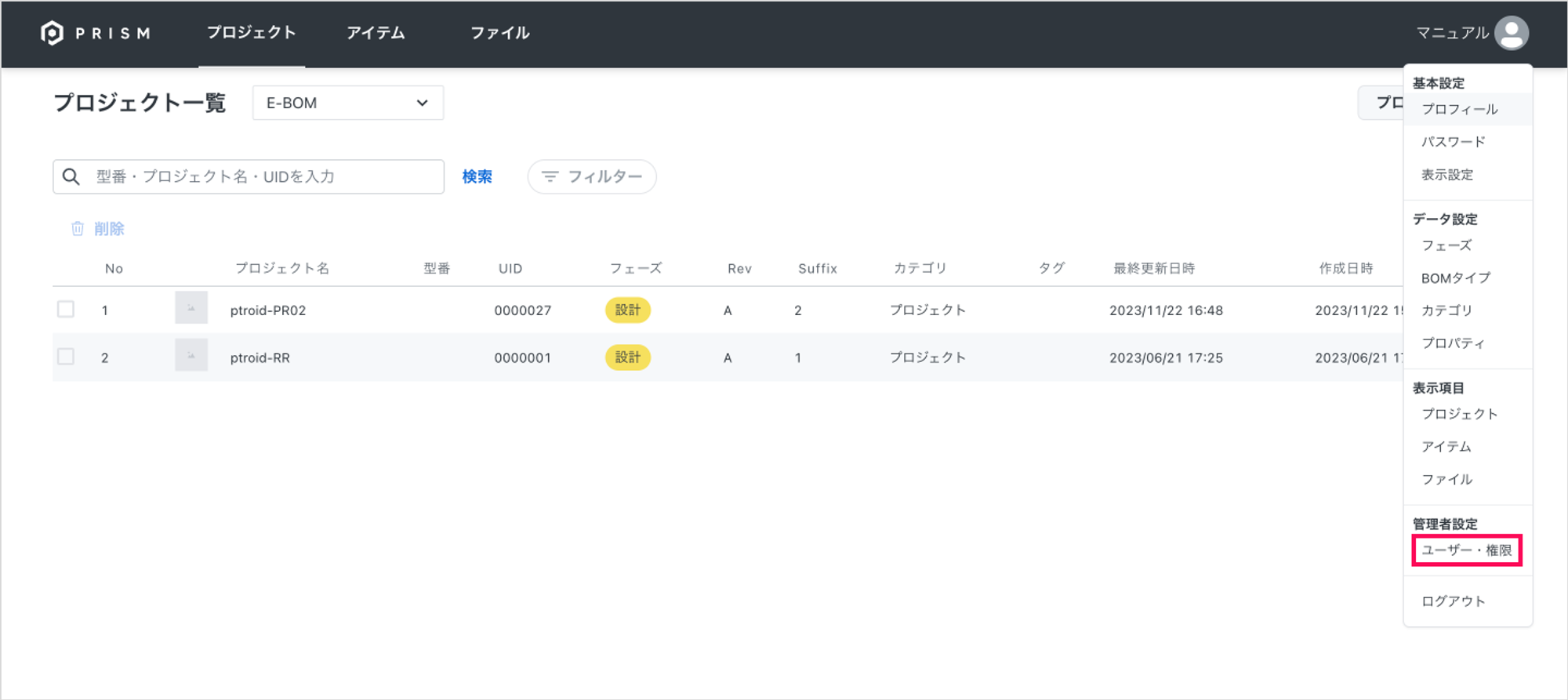This screenshot has width=1568, height=700.
Task: Click the trash can delete icon
Action: click(78, 229)
